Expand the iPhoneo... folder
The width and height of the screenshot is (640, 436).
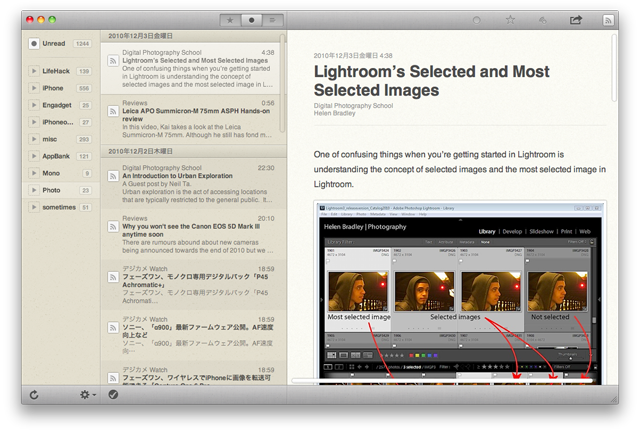tap(34, 122)
